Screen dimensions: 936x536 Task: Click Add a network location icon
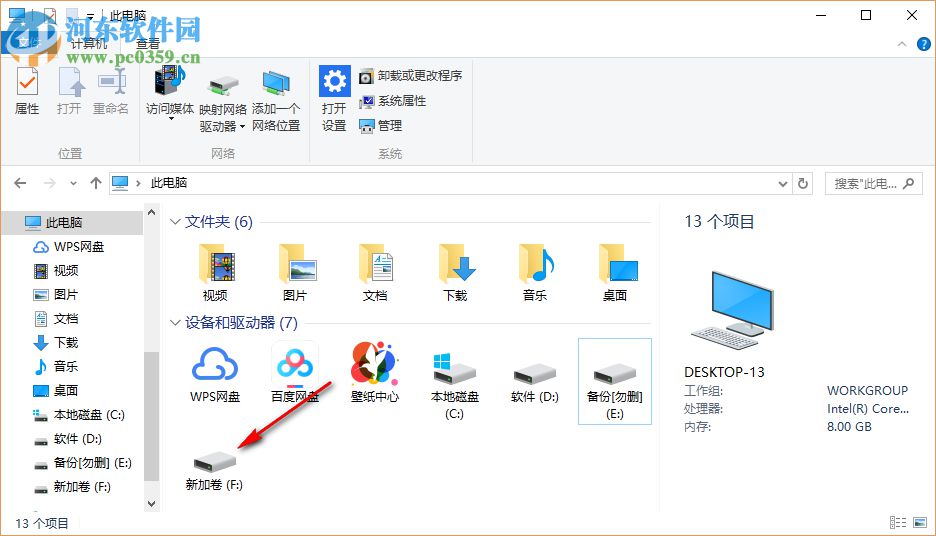[x=276, y=84]
